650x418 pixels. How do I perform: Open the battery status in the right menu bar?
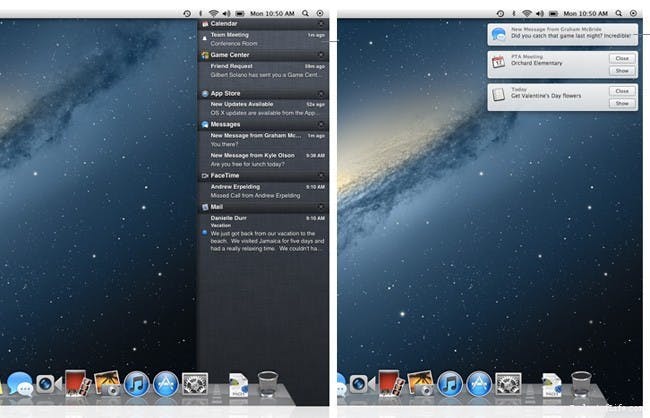[553, 13]
